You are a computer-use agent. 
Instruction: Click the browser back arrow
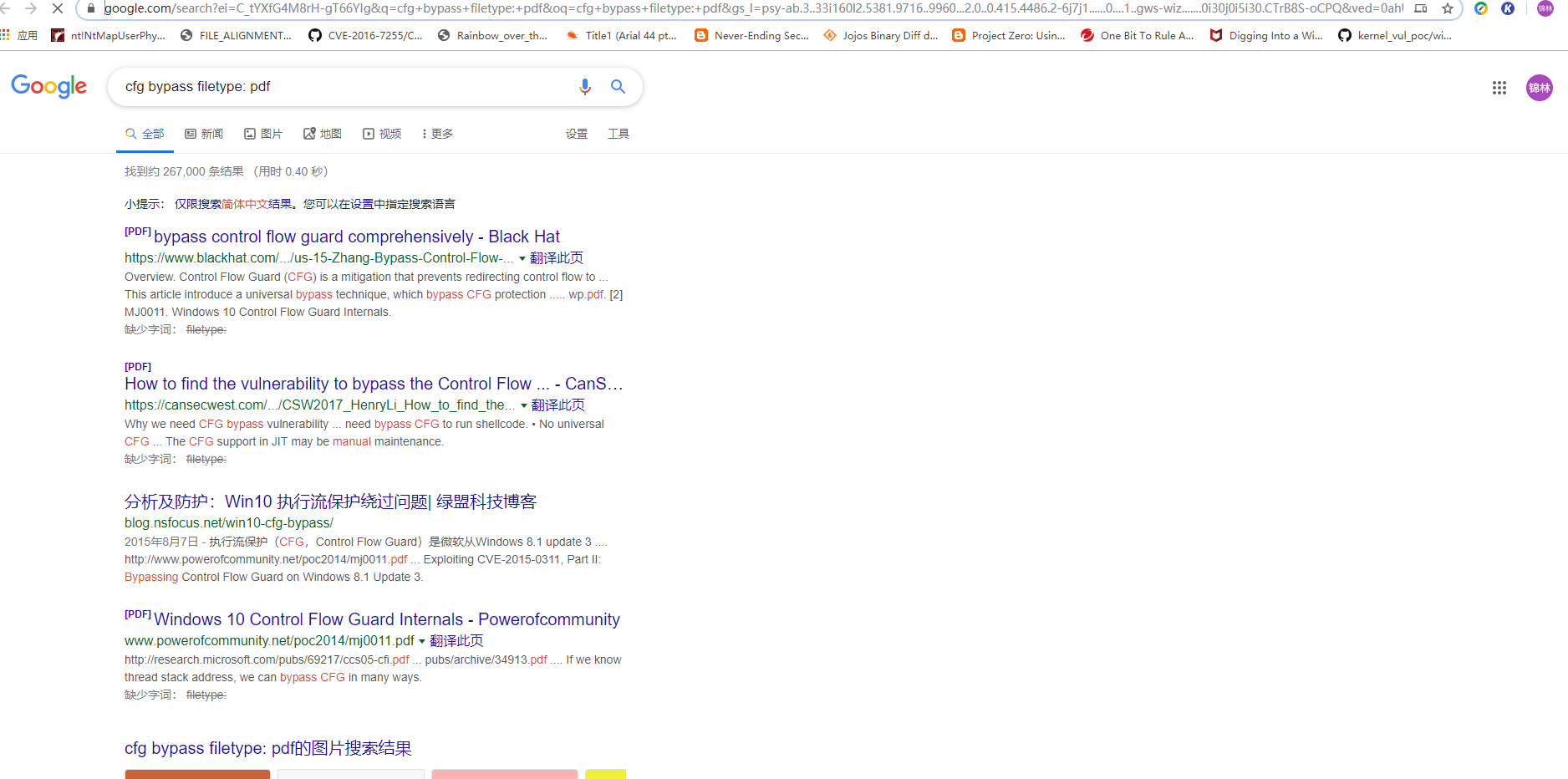[x=5, y=8]
